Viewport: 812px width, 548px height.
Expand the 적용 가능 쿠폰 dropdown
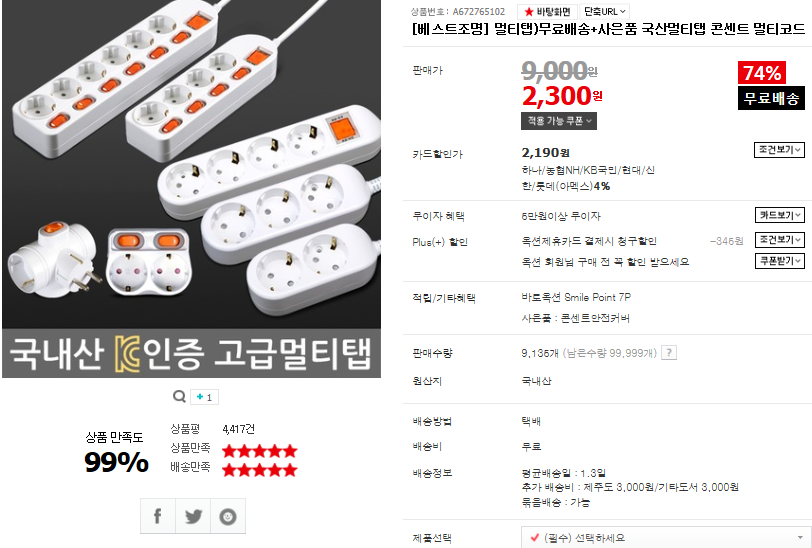(558, 121)
